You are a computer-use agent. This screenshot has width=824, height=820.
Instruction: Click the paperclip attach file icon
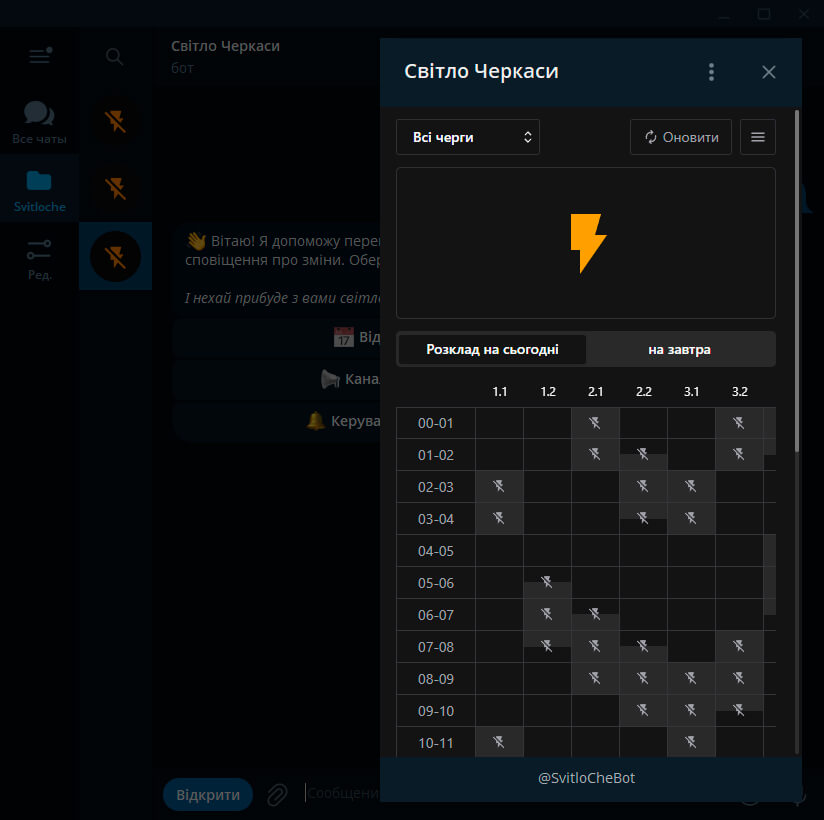click(x=277, y=794)
